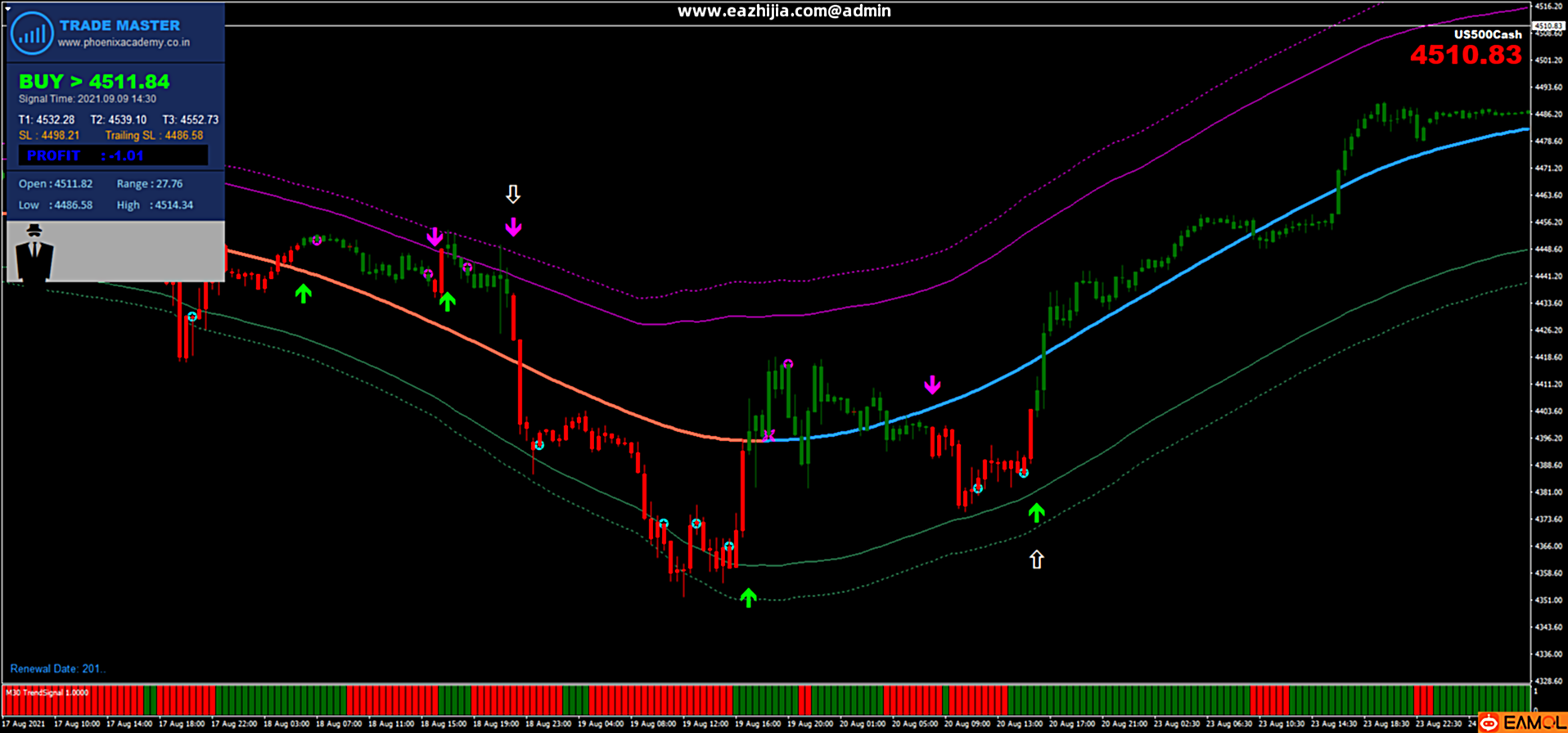This screenshot has width=1568, height=733.
Task: Click the green BUY > 4511.84 signal
Action: (x=94, y=82)
